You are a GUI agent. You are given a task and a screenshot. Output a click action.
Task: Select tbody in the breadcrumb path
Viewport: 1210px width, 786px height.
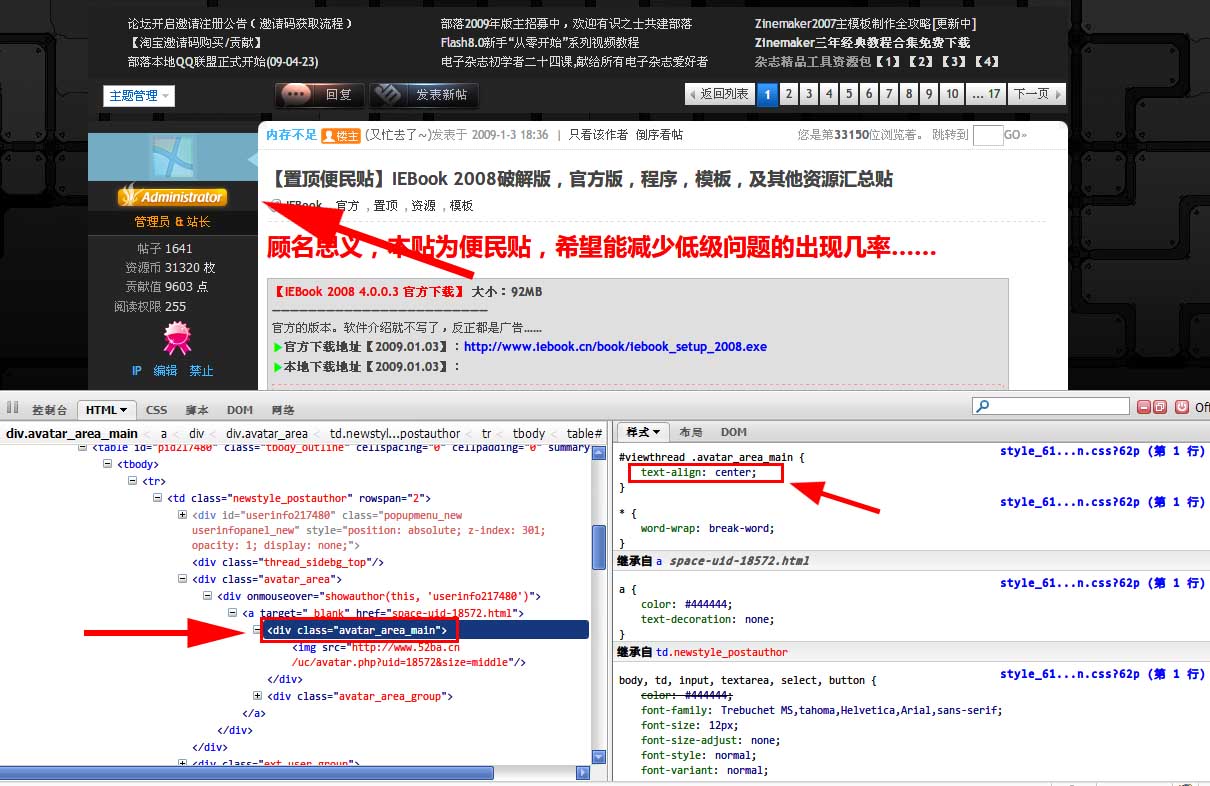(x=529, y=434)
